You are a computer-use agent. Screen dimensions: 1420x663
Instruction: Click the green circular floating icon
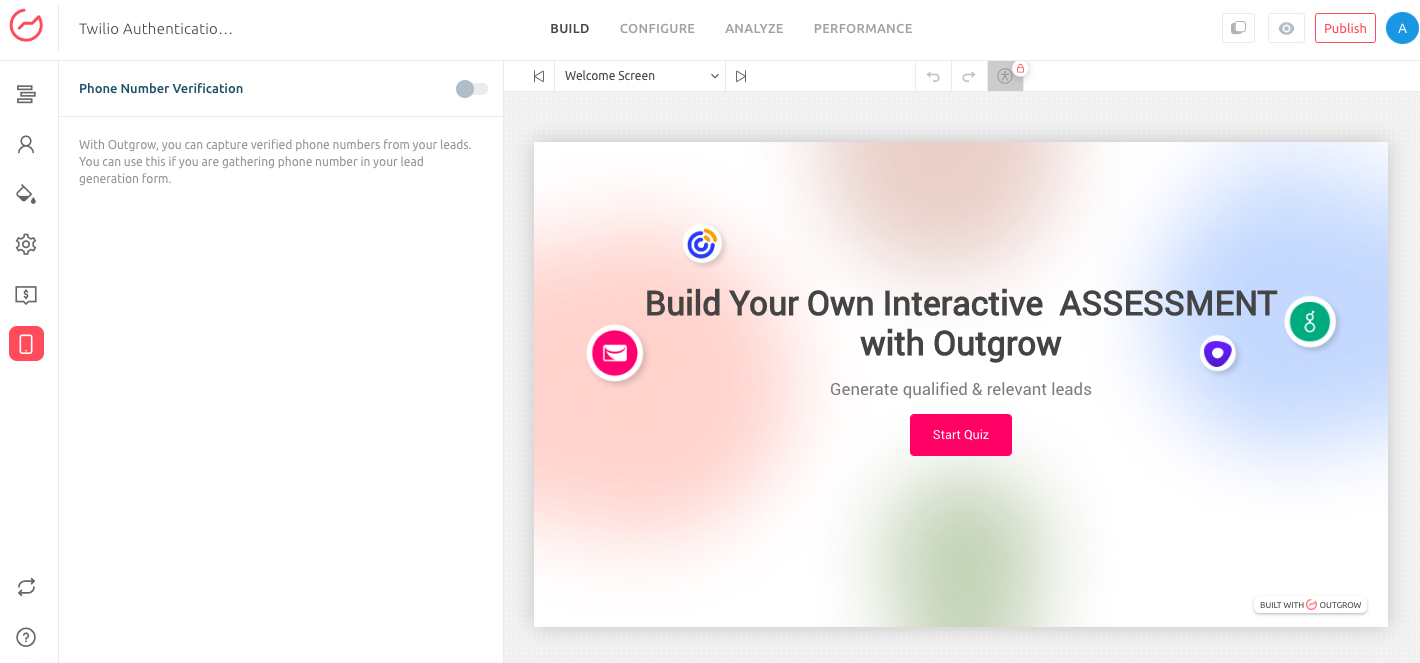[x=1309, y=322]
